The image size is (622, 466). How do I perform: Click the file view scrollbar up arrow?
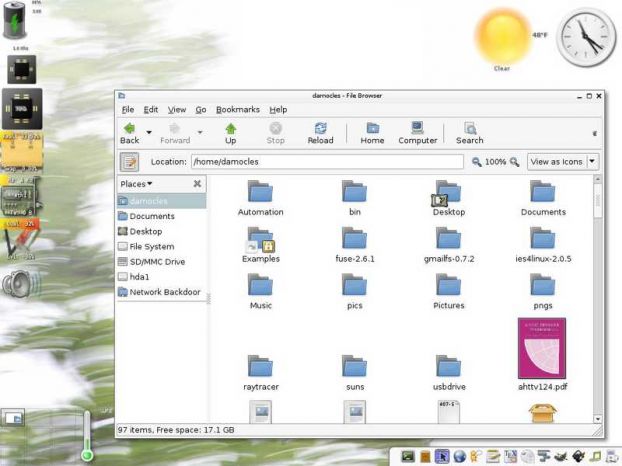coord(597,180)
